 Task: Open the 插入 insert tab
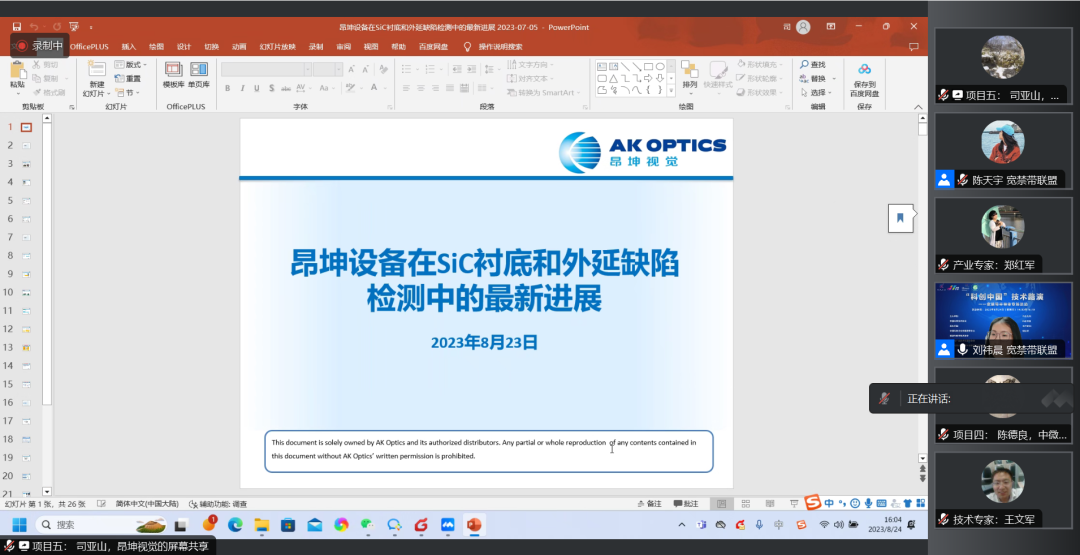pos(129,47)
